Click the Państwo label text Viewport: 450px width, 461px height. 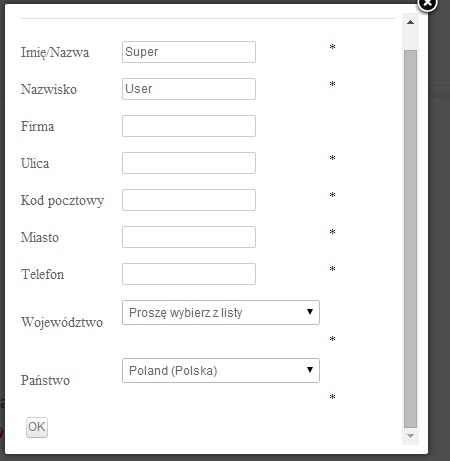(45, 380)
